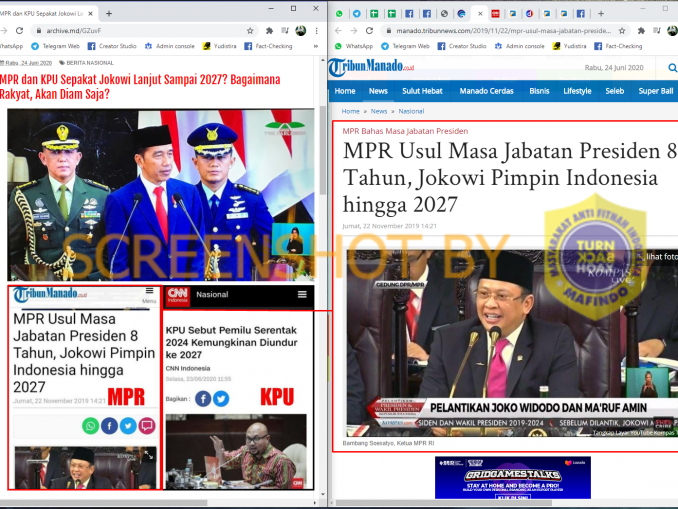Select Manado Cerdas in navigation bar

pos(486,91)
